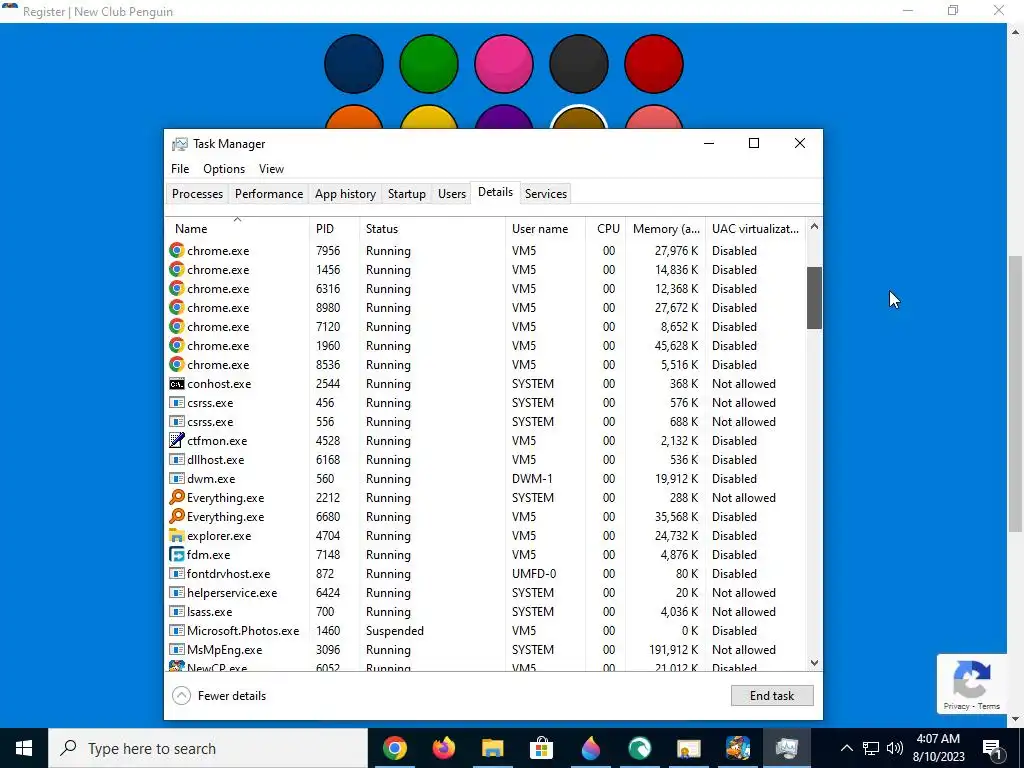Open the network tray icon
This screenshot has height=768, width=1024.
click(871, 748)
